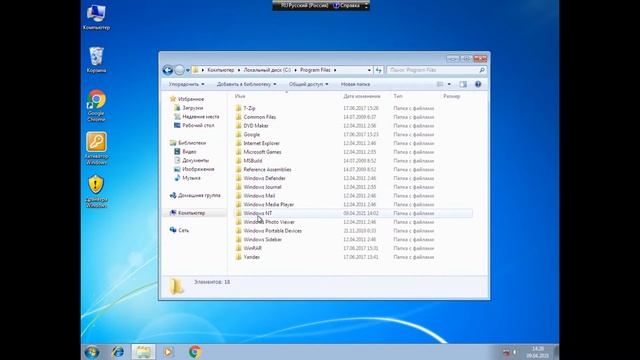The image size is (640, 360).
Task: Sort by the Имя column header
Action: pyautogui.click(x=240, y=96)
